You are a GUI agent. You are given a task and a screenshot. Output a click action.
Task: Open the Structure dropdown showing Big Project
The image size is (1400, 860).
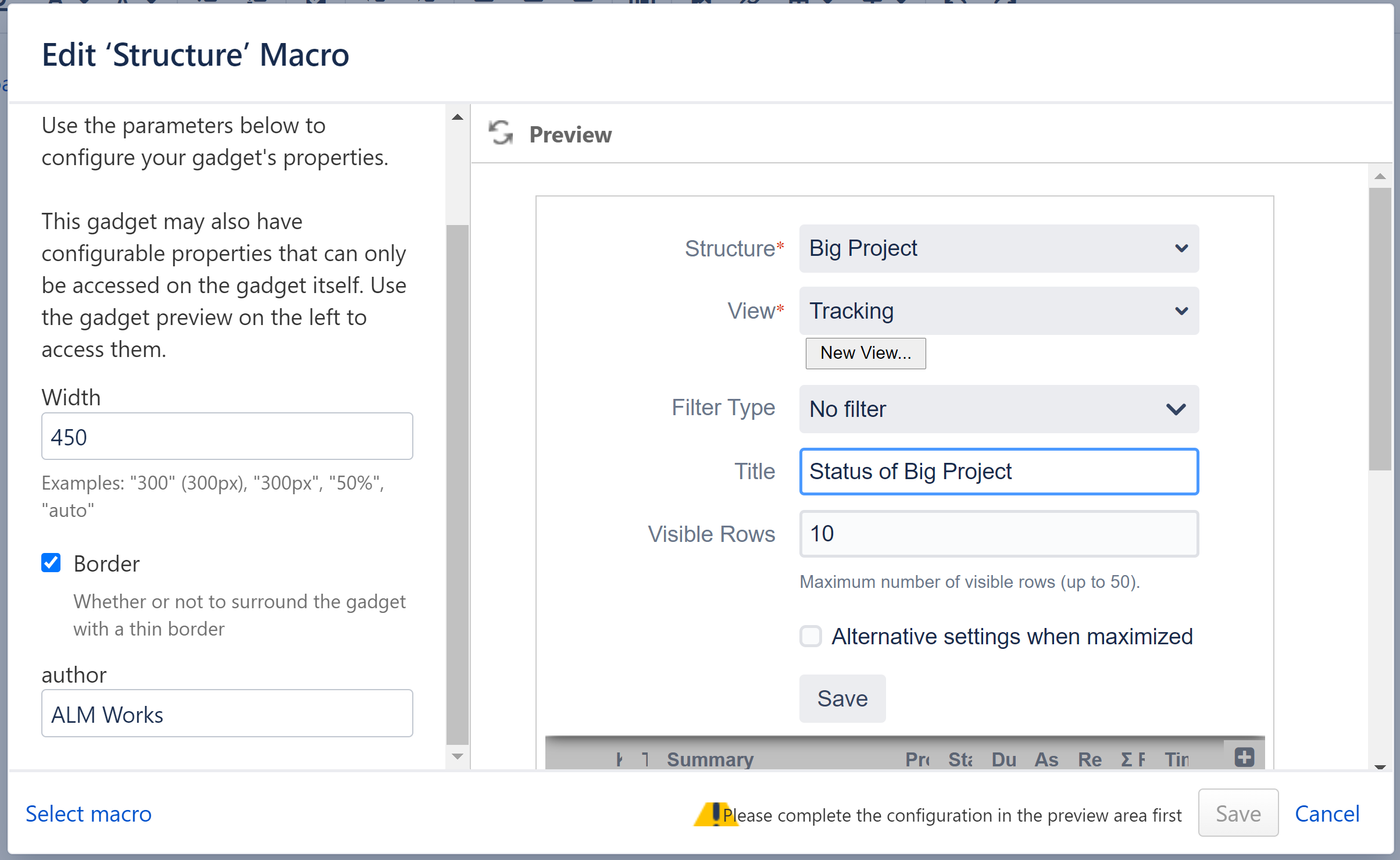coord(999,248)
